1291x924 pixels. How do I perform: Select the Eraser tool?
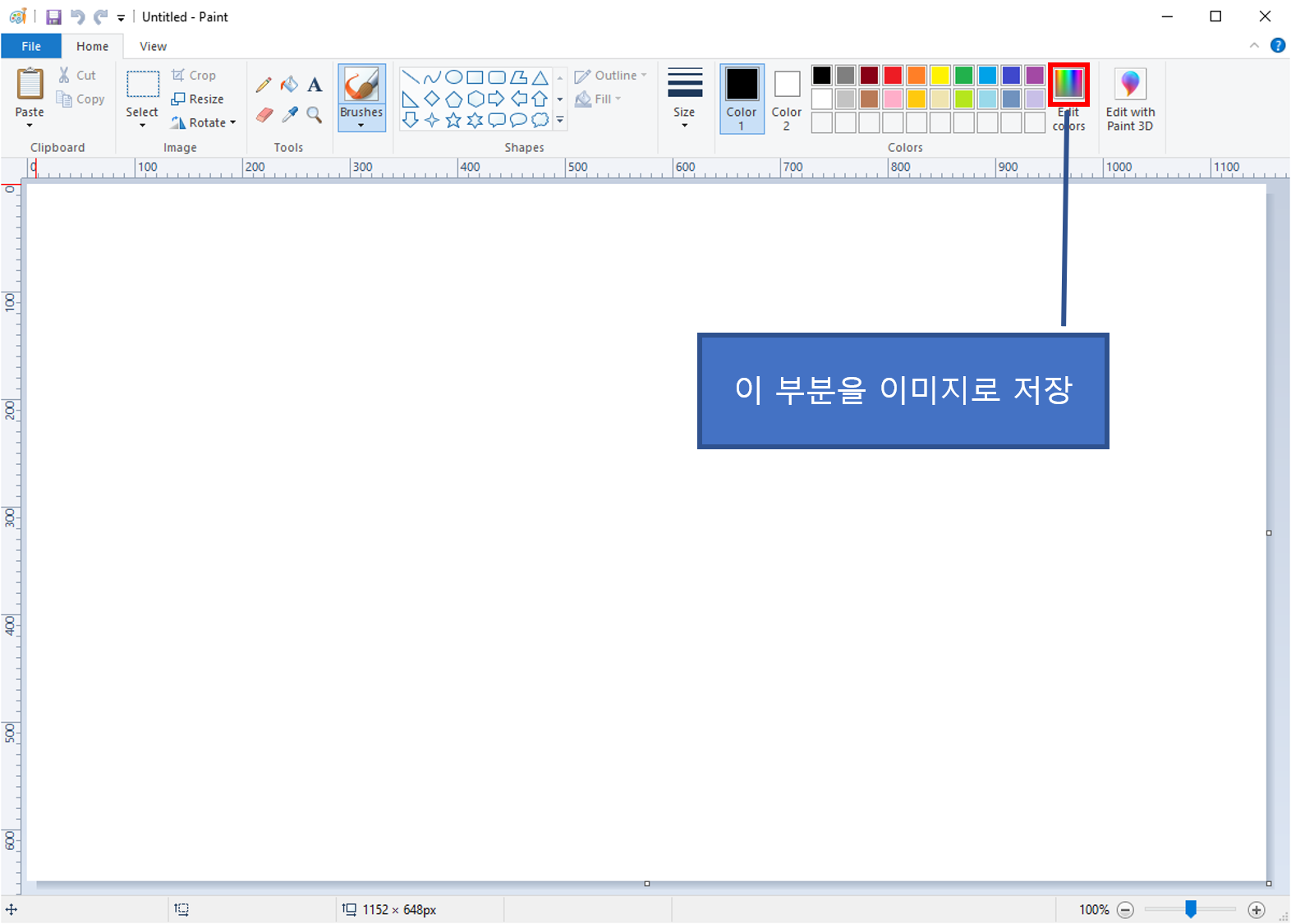[x=264, y=115]
